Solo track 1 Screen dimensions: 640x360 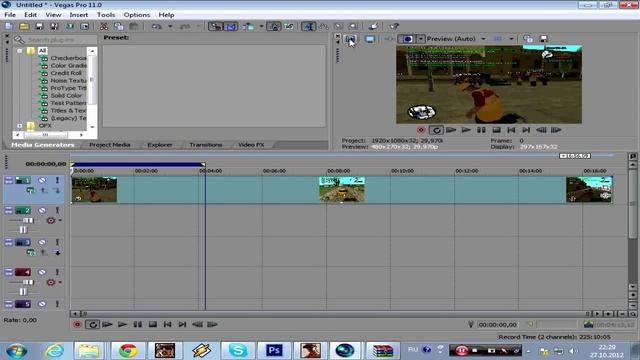coord(57,180)
